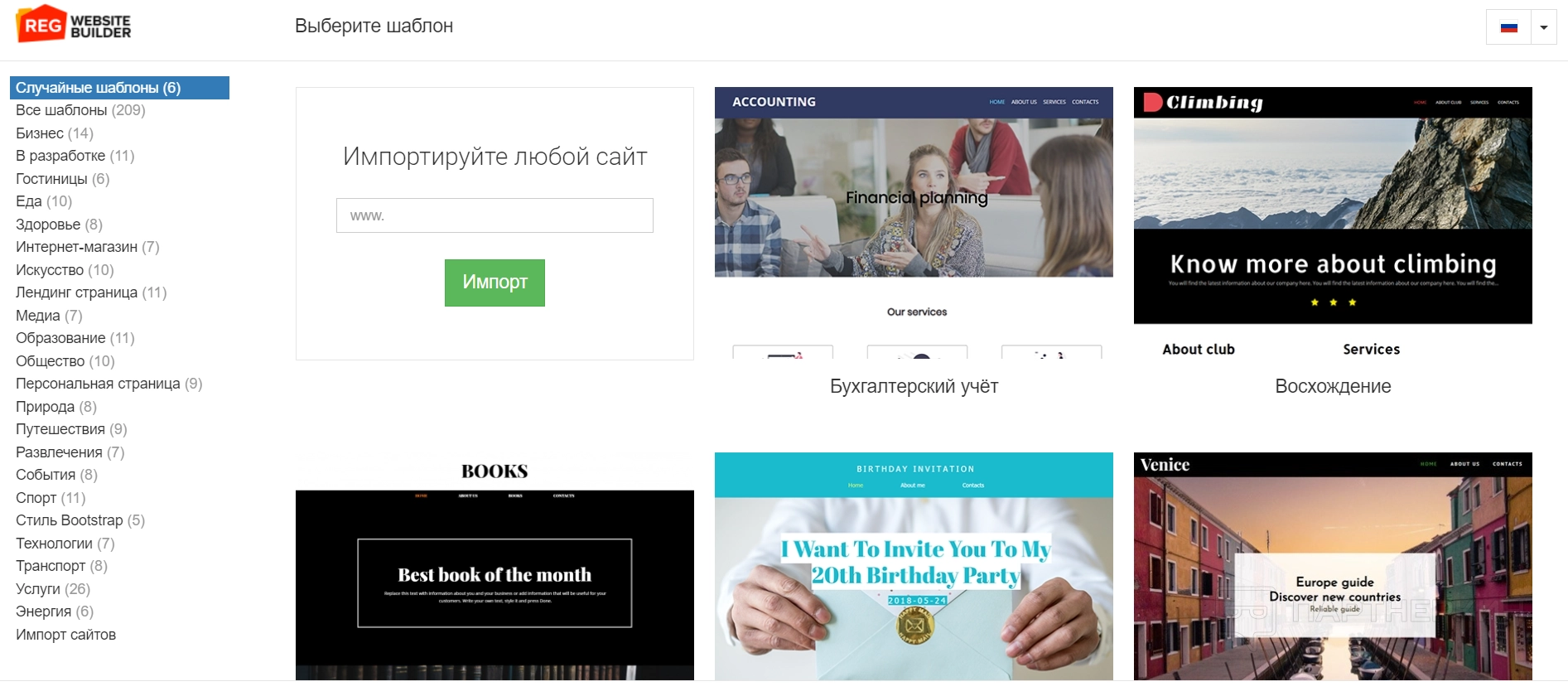Select Путешествия category in sidebar
This screenshot has height=696, width=1568.
[71, 429]
